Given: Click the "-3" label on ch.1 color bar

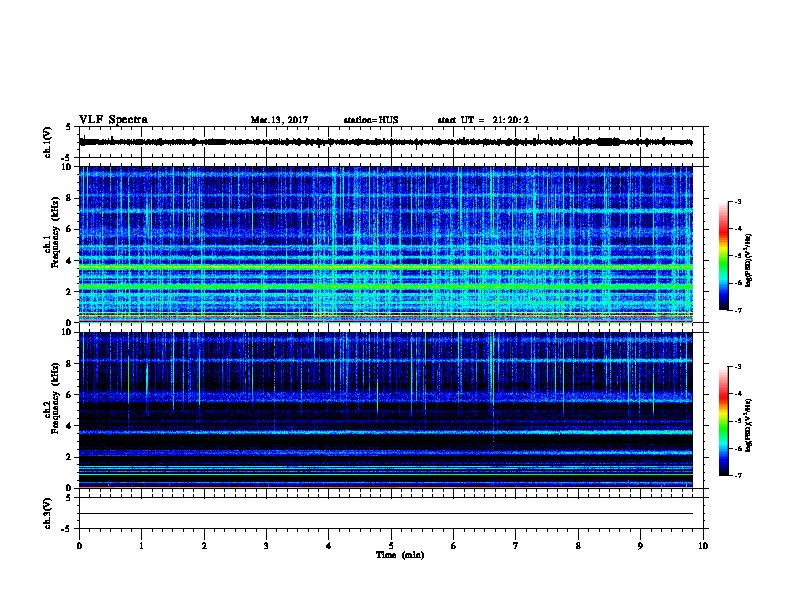Looking at the screenshot, I should (737, 201).
